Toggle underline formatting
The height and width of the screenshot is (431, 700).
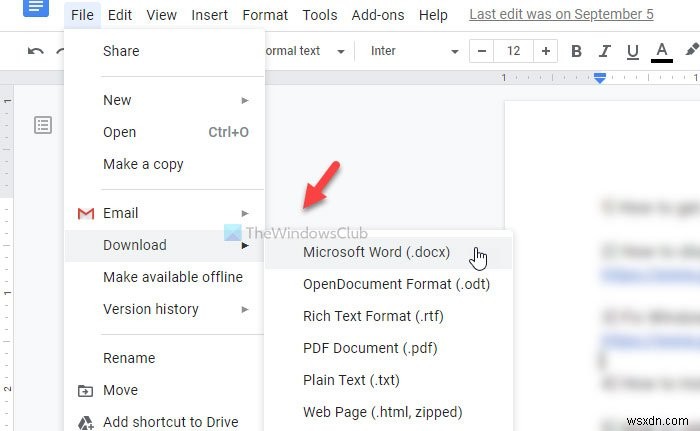click(x=632, y=51)
